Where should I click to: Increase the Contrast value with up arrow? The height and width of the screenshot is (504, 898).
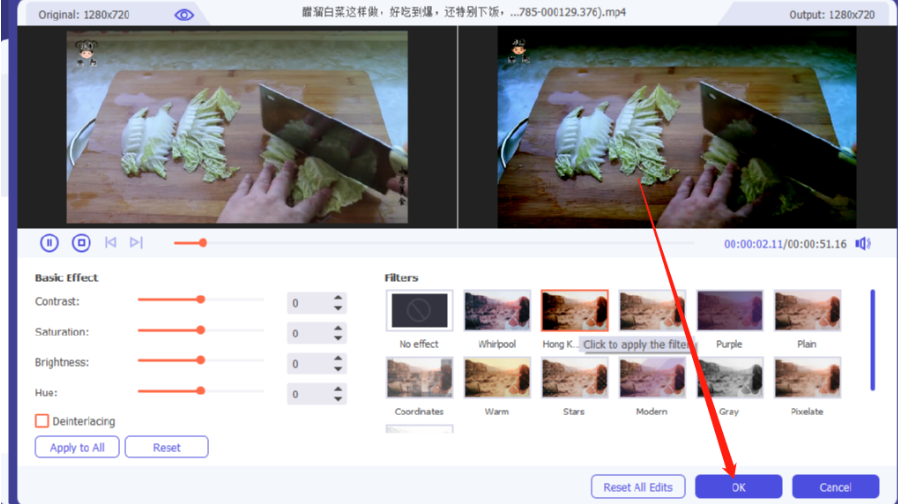point(338,298)
